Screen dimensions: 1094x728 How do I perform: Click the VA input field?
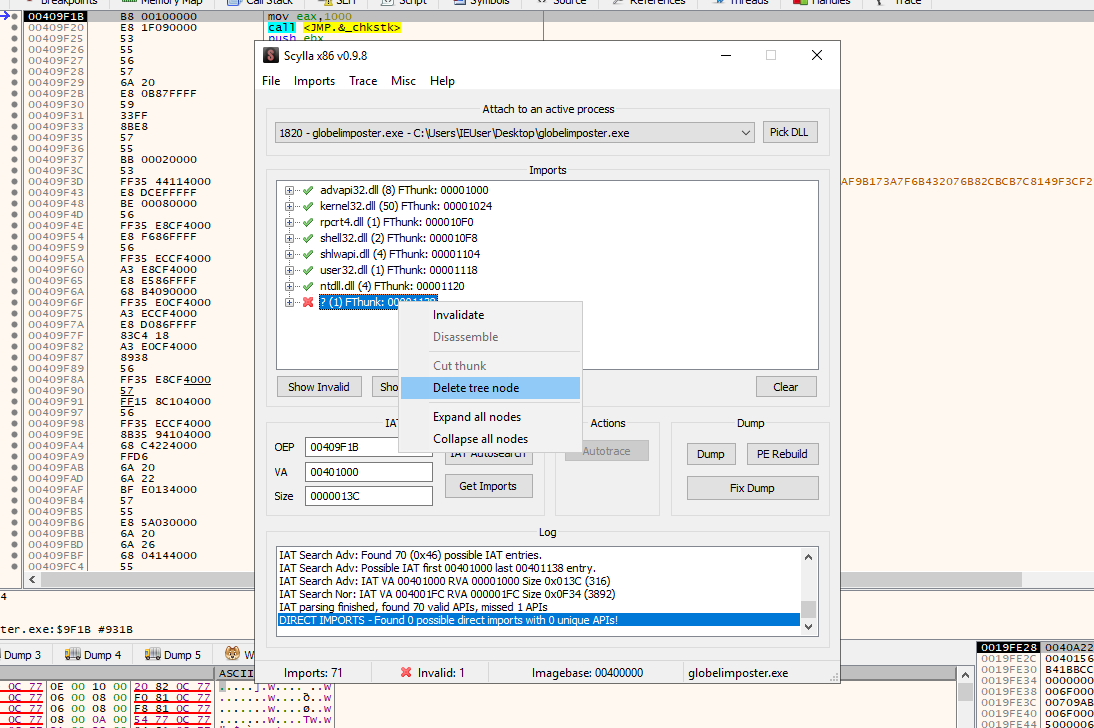(x=368, y=472)
